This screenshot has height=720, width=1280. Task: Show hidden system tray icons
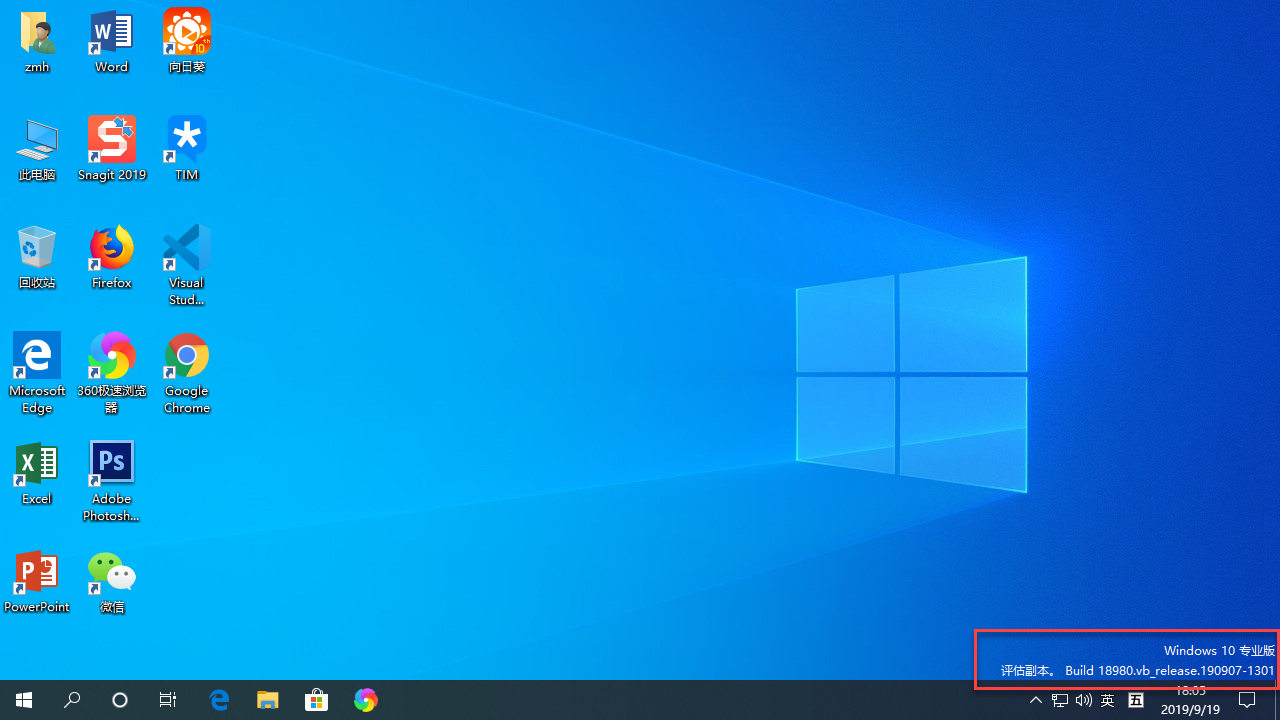click(x=1036, y=700)
